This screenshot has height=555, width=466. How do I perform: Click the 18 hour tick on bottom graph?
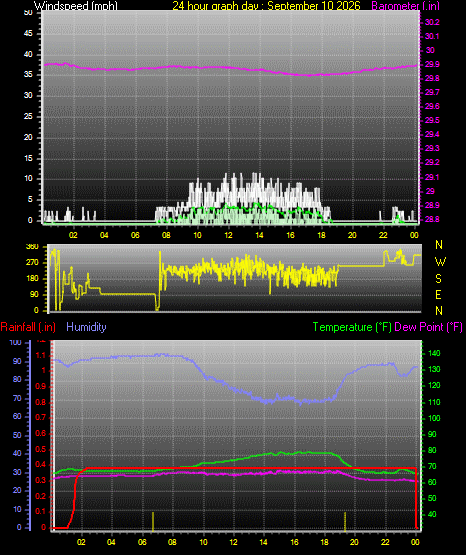point(324,542)
